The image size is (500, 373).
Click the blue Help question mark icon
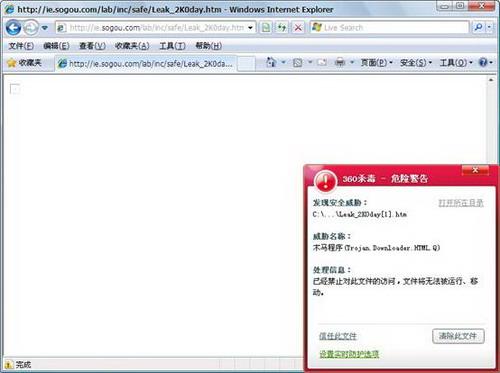[483, 62]
